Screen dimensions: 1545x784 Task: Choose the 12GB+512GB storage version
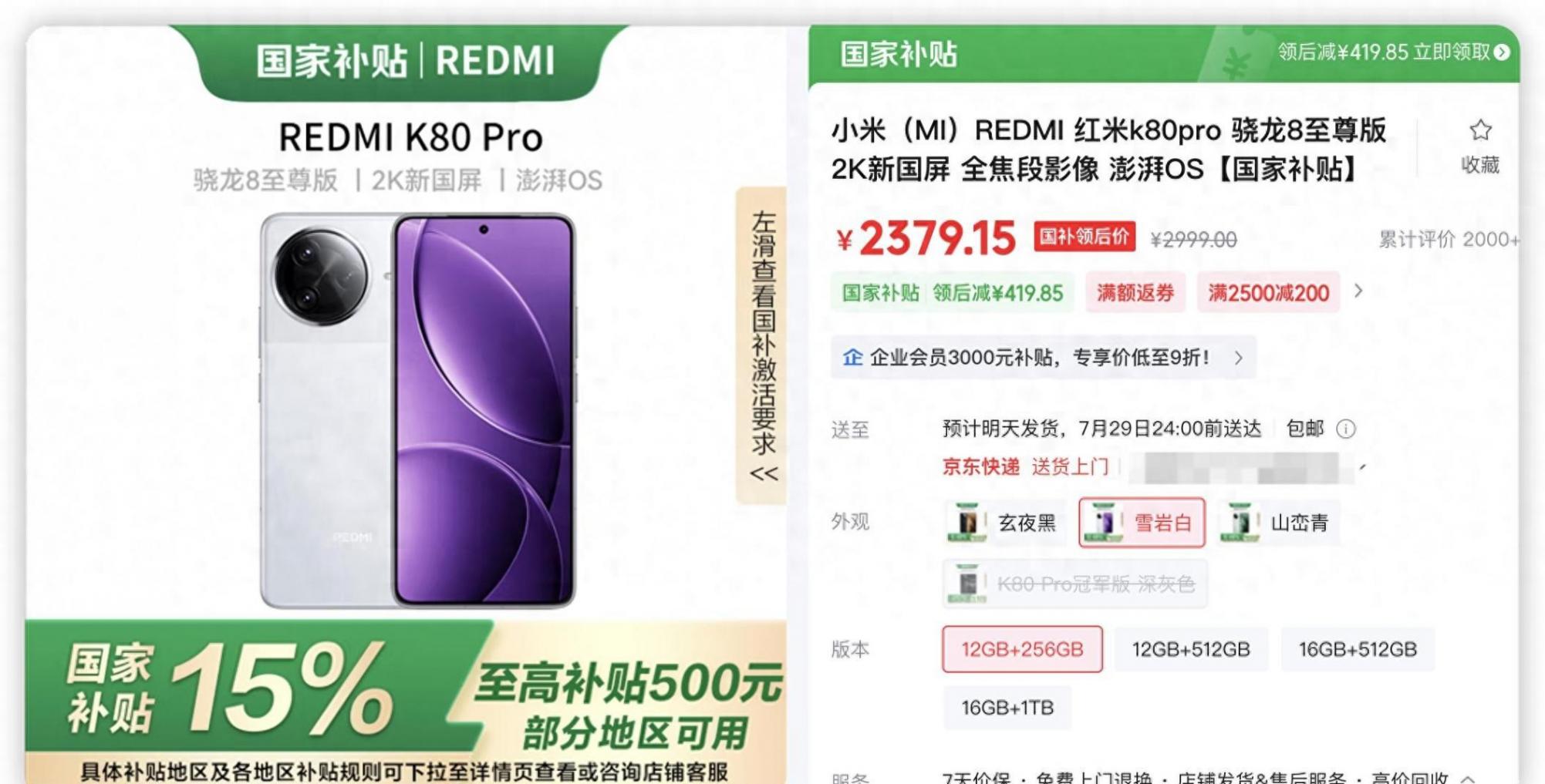[x=1190, y=649]
